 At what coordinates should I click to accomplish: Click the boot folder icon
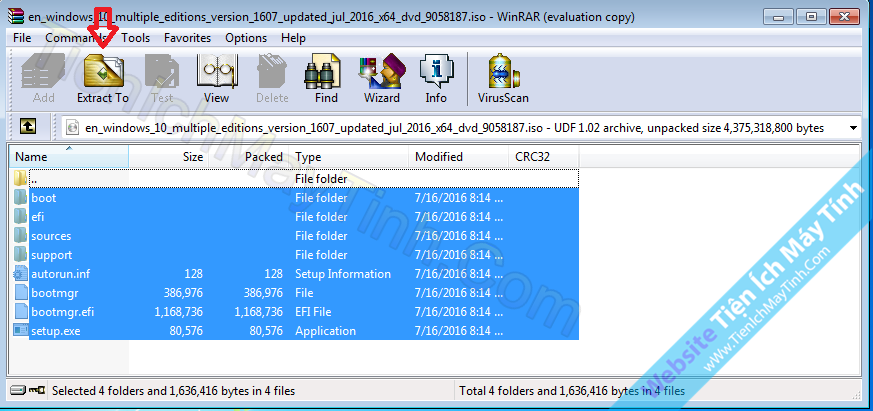point(21,198)
